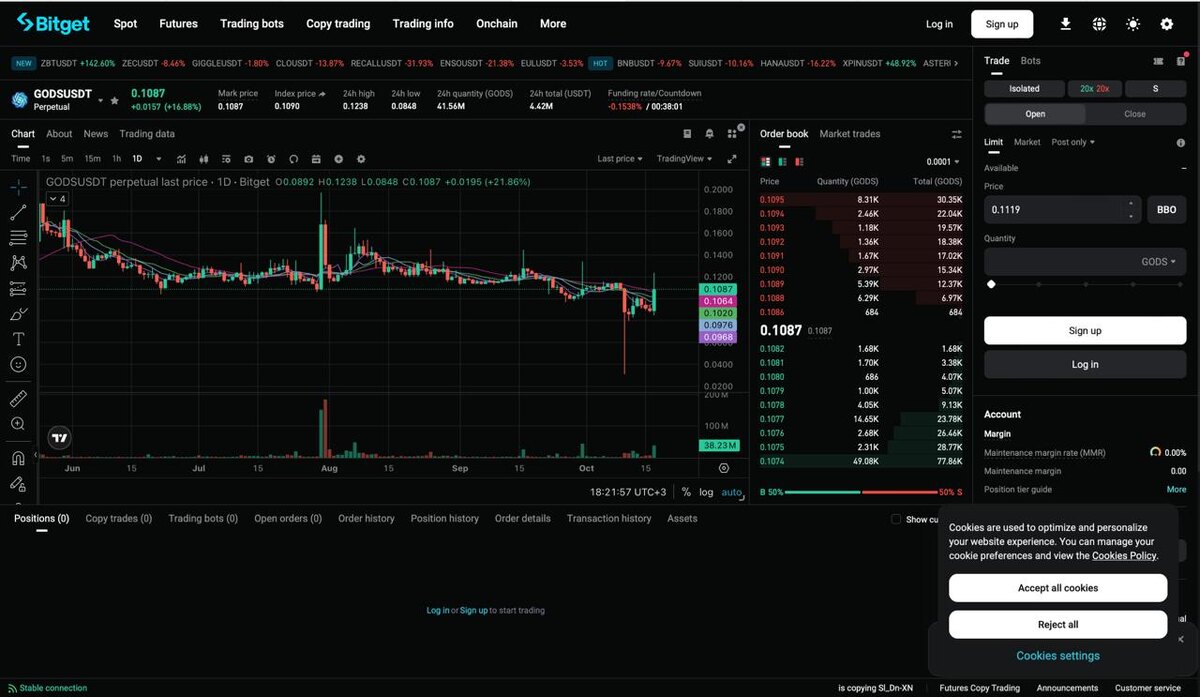Click the BBO button
This screenshot has height=697, width=1200.
(1166, 210)
